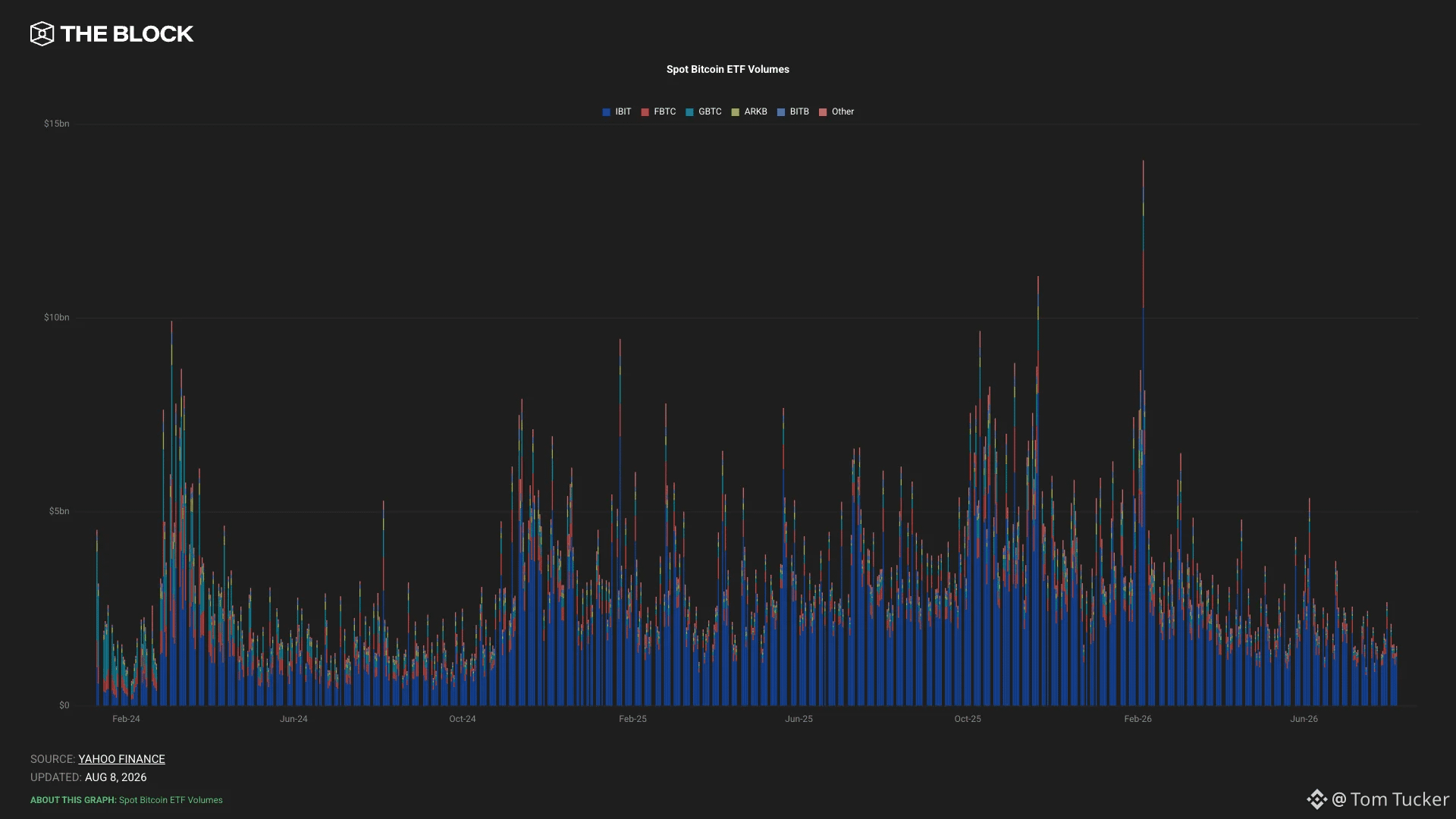Select the $10bn y-axis label
1456x819 pixels.
pyautogui.click(x=56, y=318)
